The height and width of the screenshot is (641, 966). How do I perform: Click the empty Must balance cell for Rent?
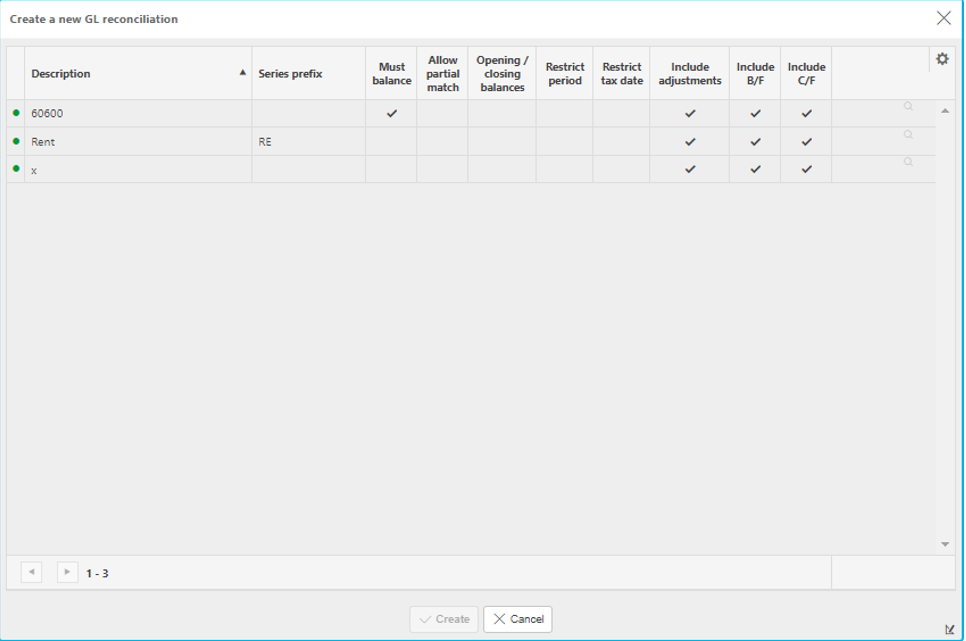[x=391, y=142]
